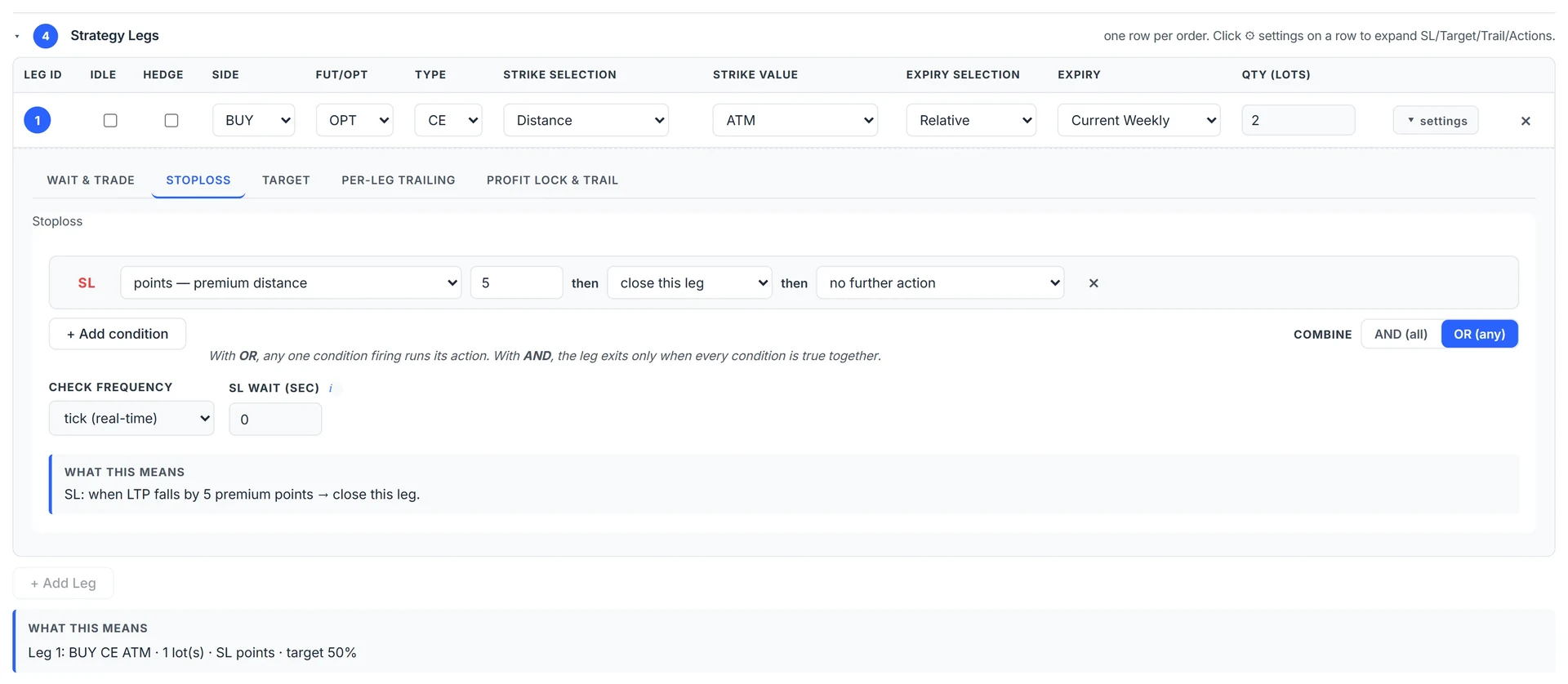Click the step 4 circle badge

46,36
